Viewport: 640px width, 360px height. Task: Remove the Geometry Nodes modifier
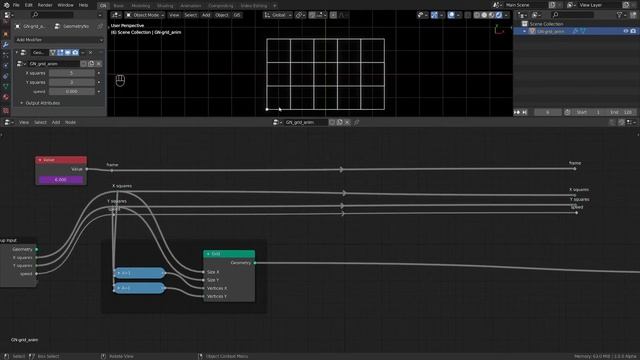coord(91,53)
